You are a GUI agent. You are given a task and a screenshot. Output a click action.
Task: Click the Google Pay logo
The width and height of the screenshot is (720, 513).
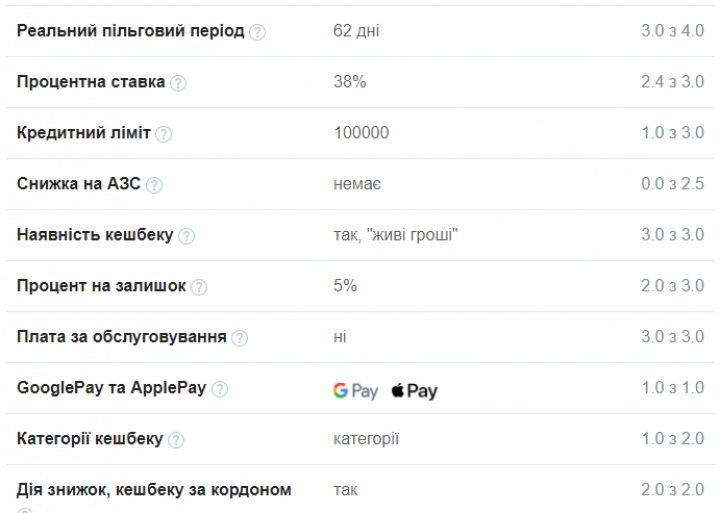click(x=355, y=390)
